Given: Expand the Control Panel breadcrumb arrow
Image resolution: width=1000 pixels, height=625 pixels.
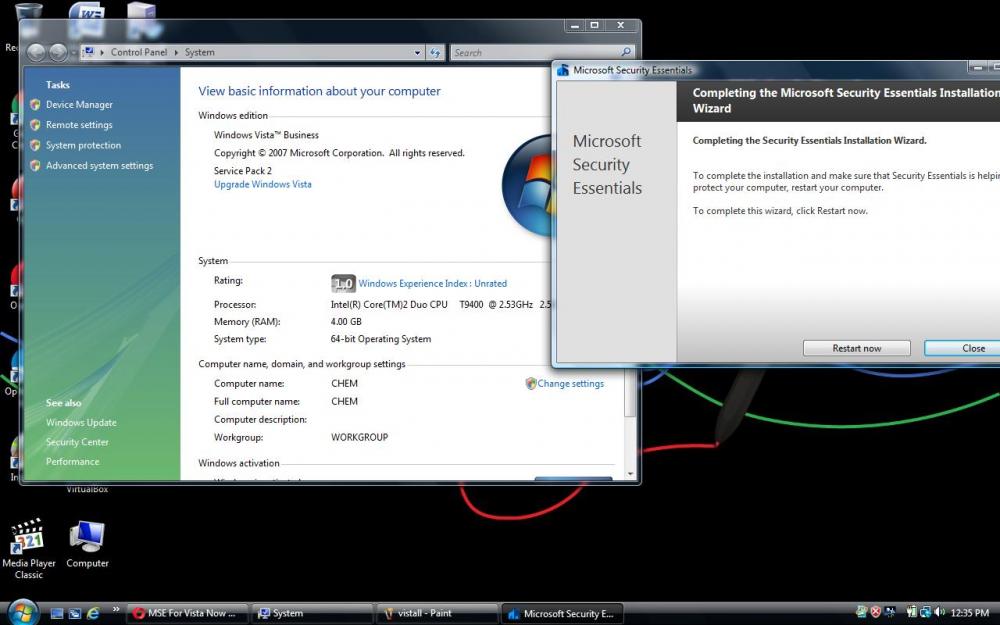Looking at the screenshot, I should coord(177,52).
